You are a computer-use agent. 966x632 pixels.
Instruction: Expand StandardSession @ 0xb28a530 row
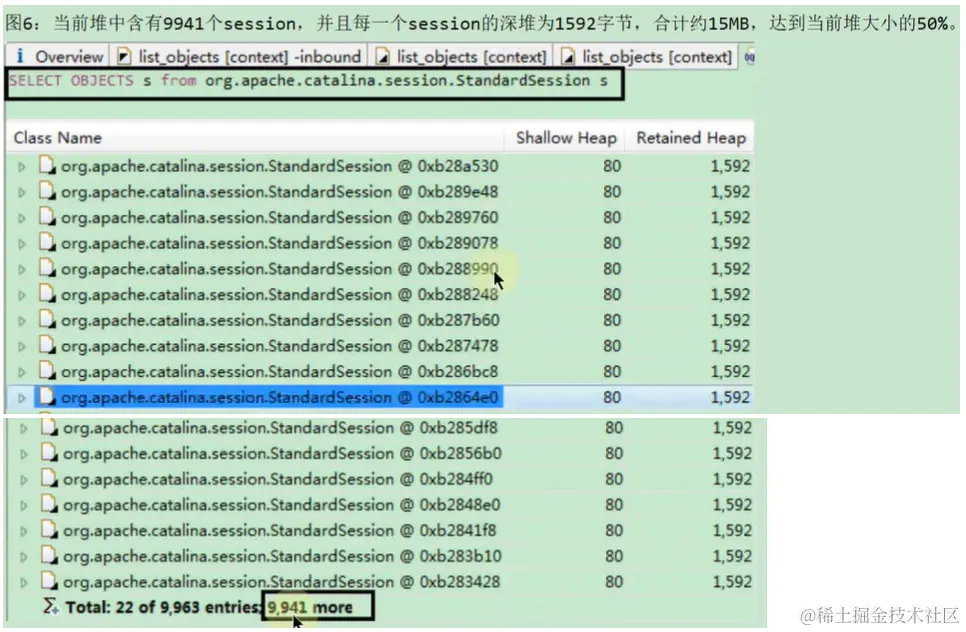point(22,166)
